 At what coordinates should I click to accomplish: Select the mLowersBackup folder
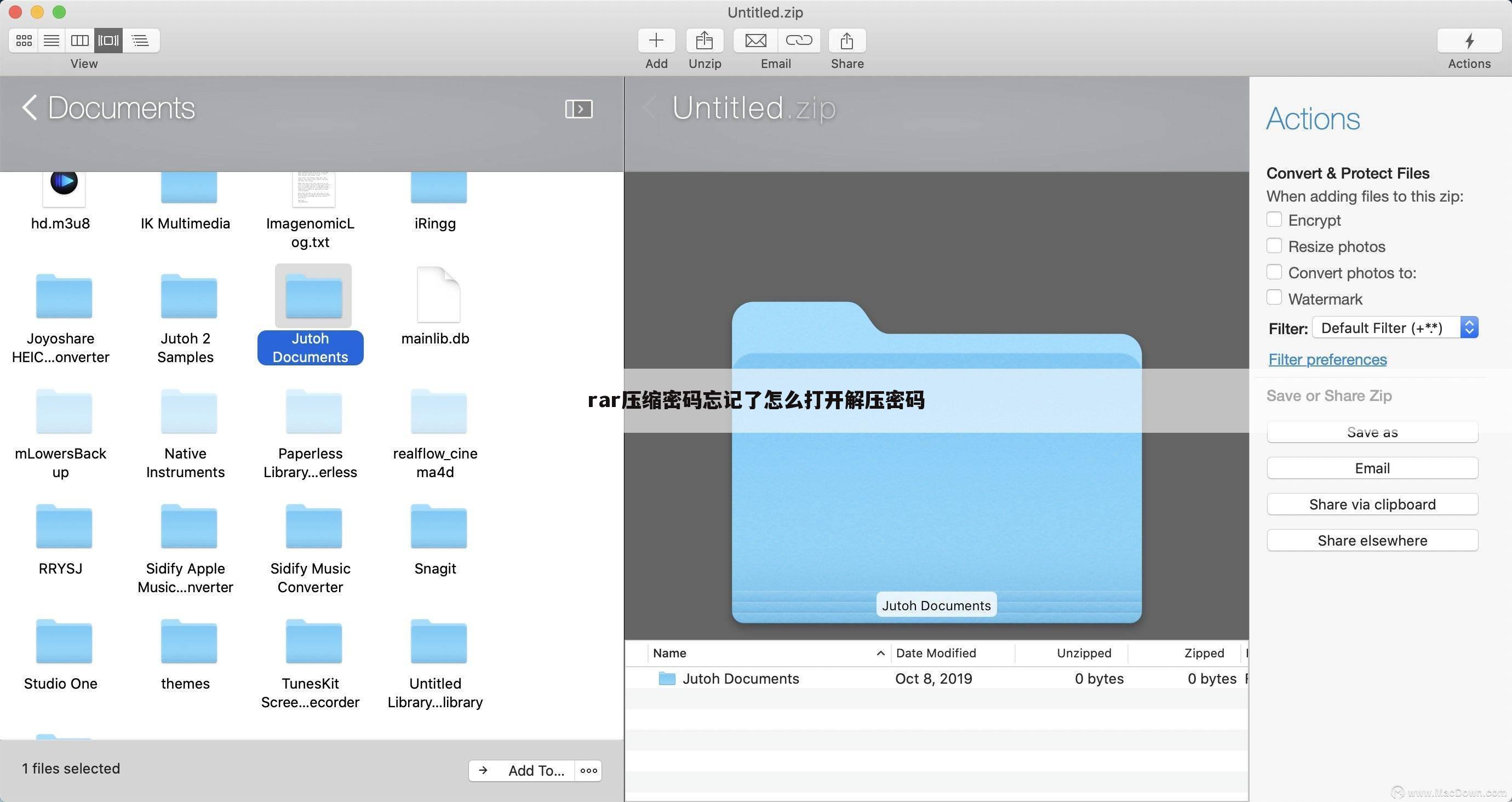pos(60,433)
